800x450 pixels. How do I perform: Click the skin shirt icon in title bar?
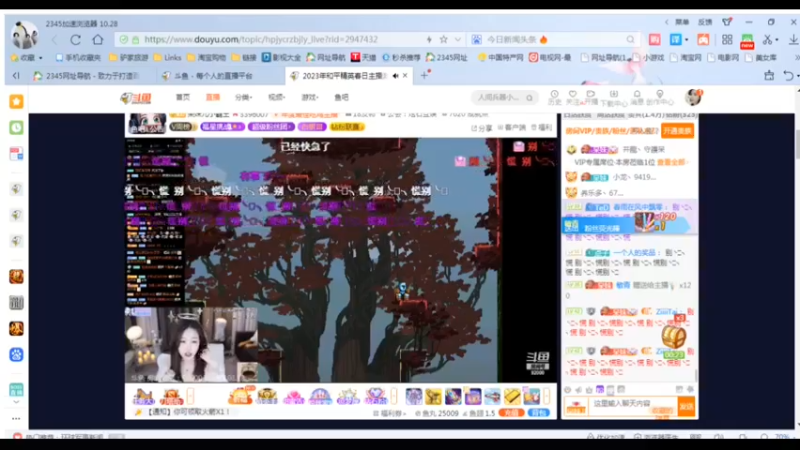727,22
